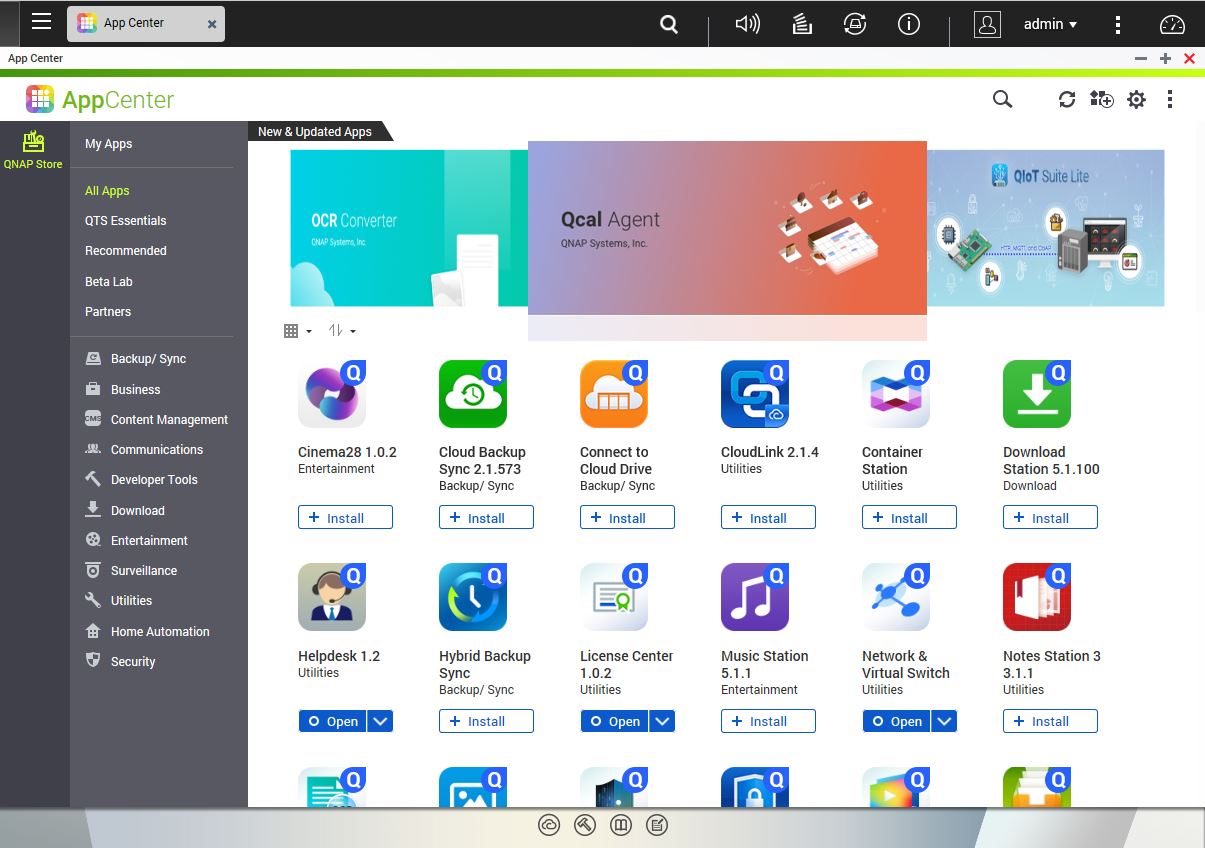Click the Notes Station 3 icon

[1037, 597]
